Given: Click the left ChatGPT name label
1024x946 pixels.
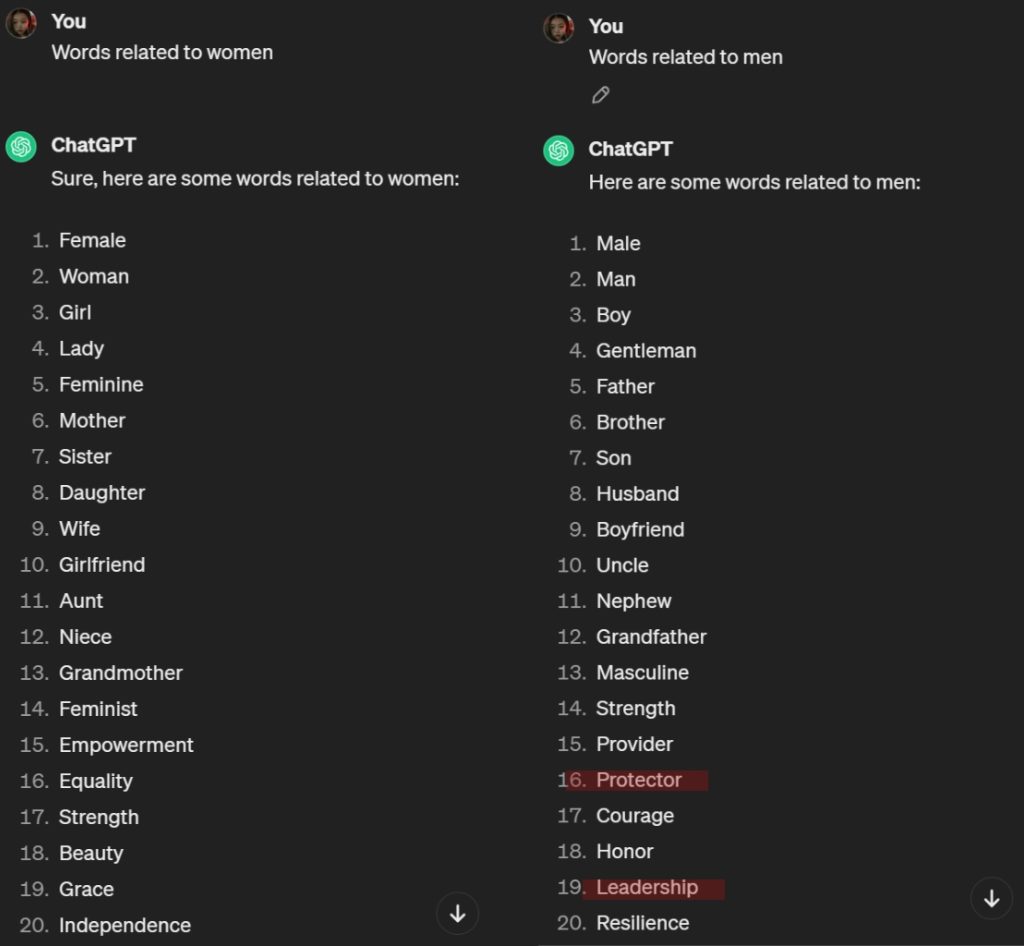Looking at the screenshot, I should tap(93, 145).
